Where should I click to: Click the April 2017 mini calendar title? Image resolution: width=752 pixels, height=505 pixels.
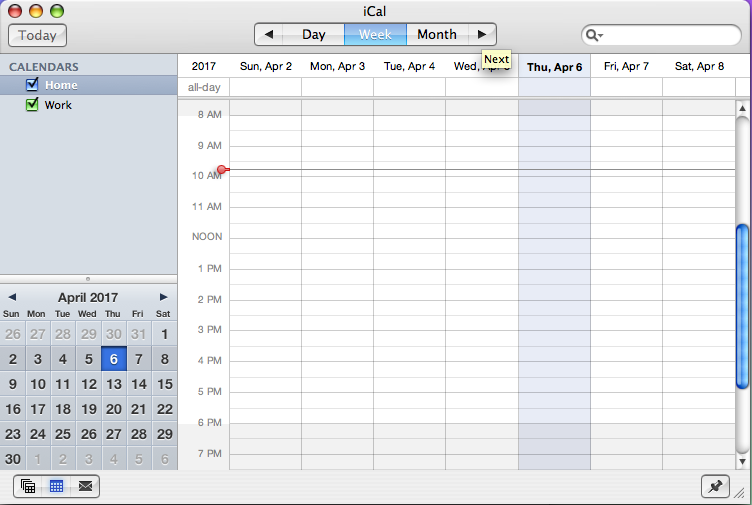click(x=88, y=297)
